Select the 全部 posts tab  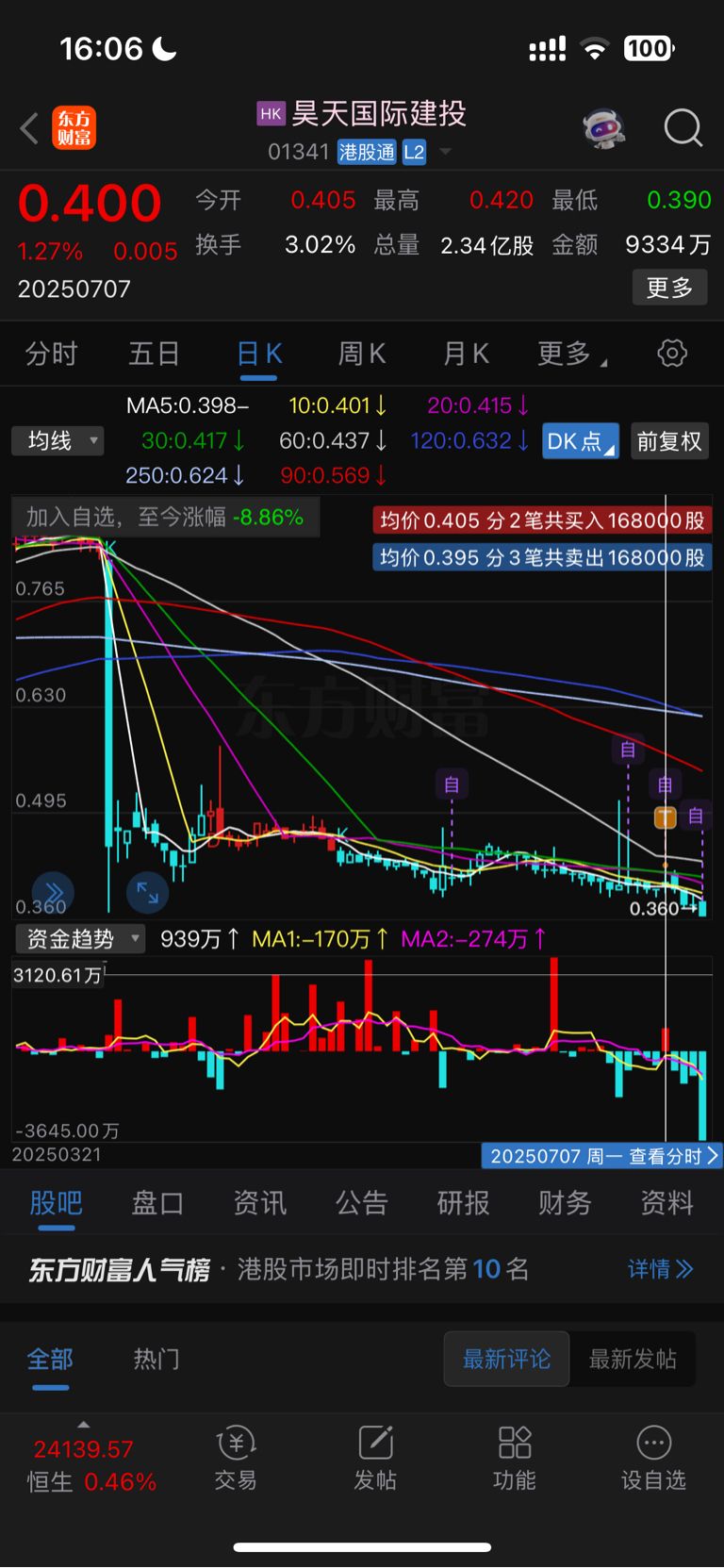tap(50, 1359)
